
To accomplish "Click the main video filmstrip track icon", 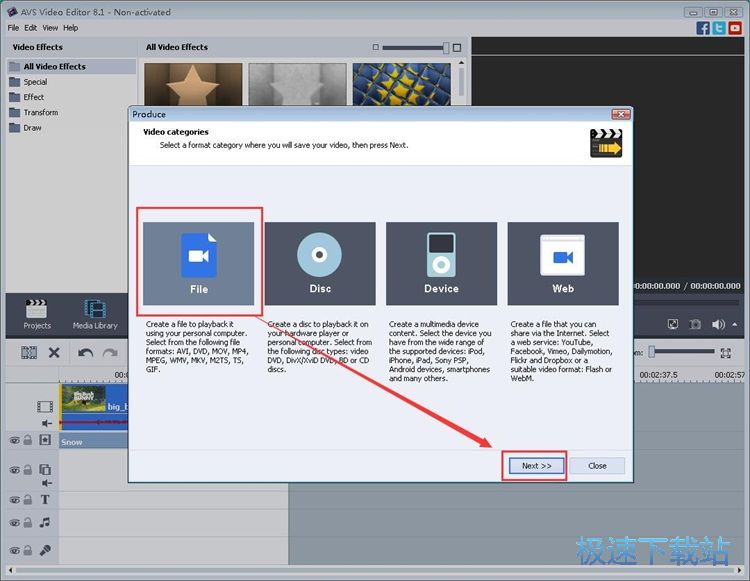I will tap(45, 407).
